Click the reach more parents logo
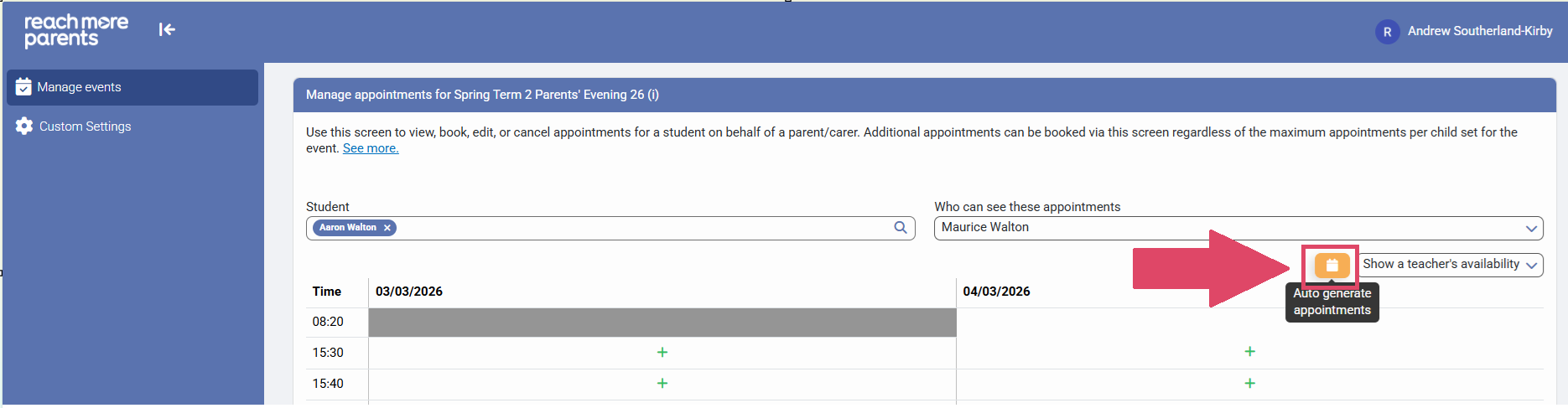This screenshot has width=1568, height=408. pyautogui.click(x=75, y=30)
